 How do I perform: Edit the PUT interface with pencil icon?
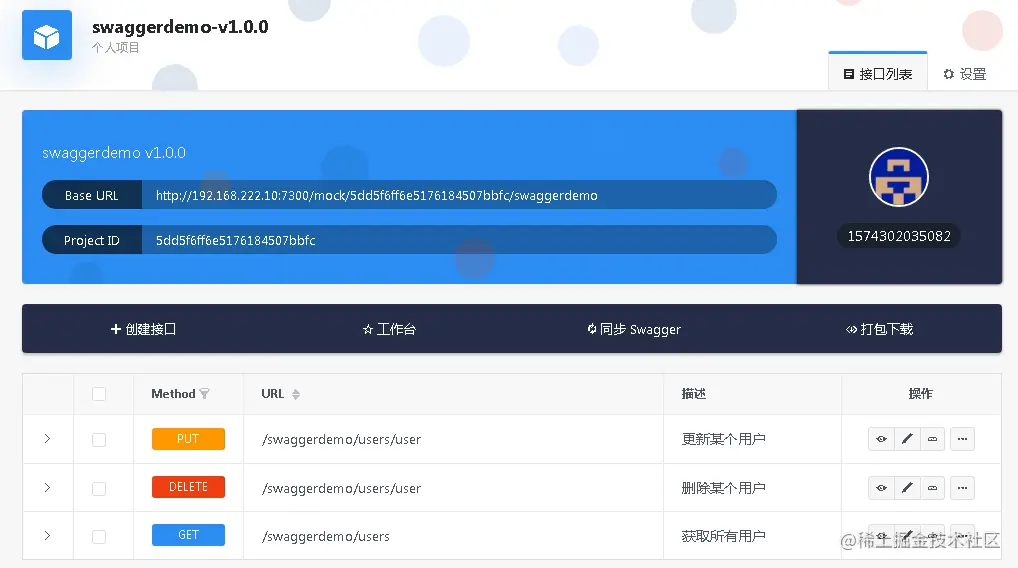pos(907,439)
